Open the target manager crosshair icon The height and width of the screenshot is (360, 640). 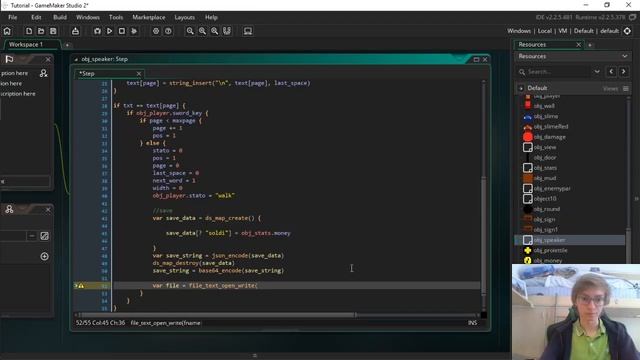627,31
